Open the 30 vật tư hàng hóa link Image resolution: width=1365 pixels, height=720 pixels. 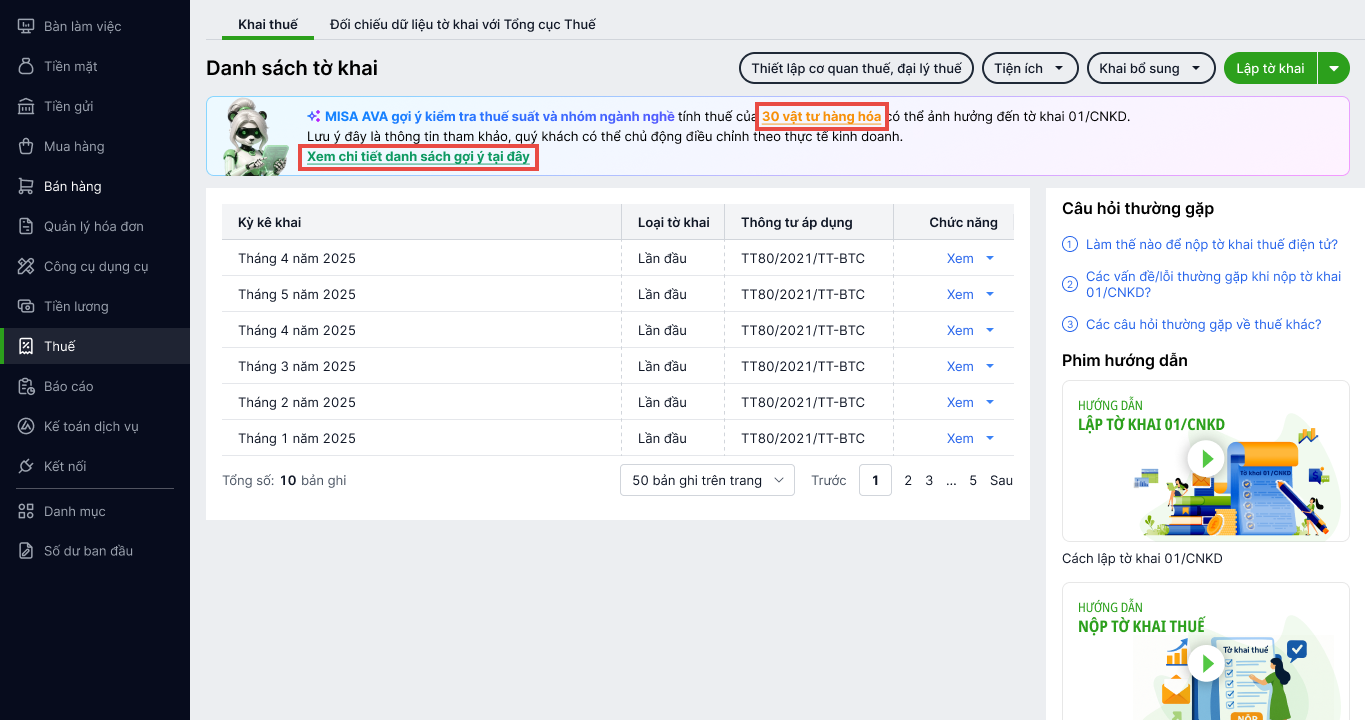[822, 116]
